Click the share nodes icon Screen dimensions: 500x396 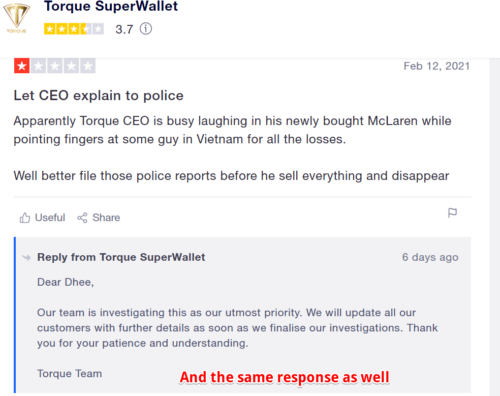pyautogui.click(x=82, y=218)
